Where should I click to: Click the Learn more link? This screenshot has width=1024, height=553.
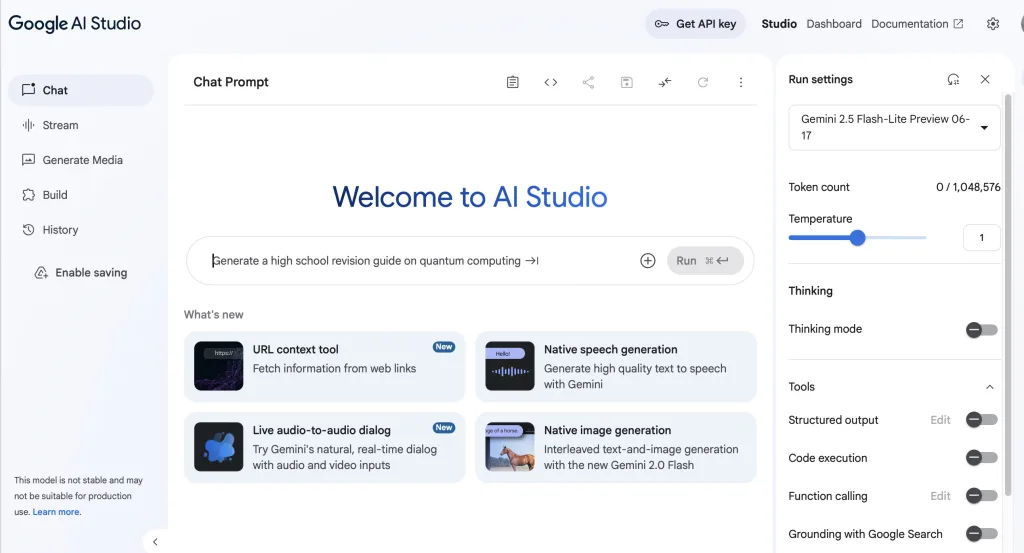[56, 512]
